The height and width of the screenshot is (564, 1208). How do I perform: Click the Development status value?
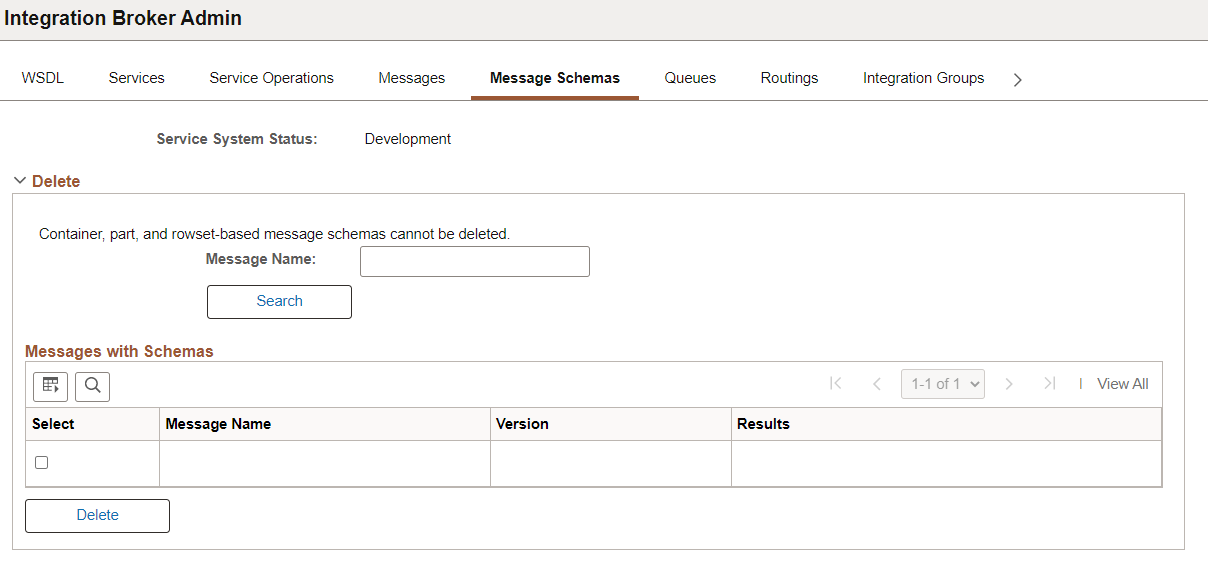(x=408, y=139)
